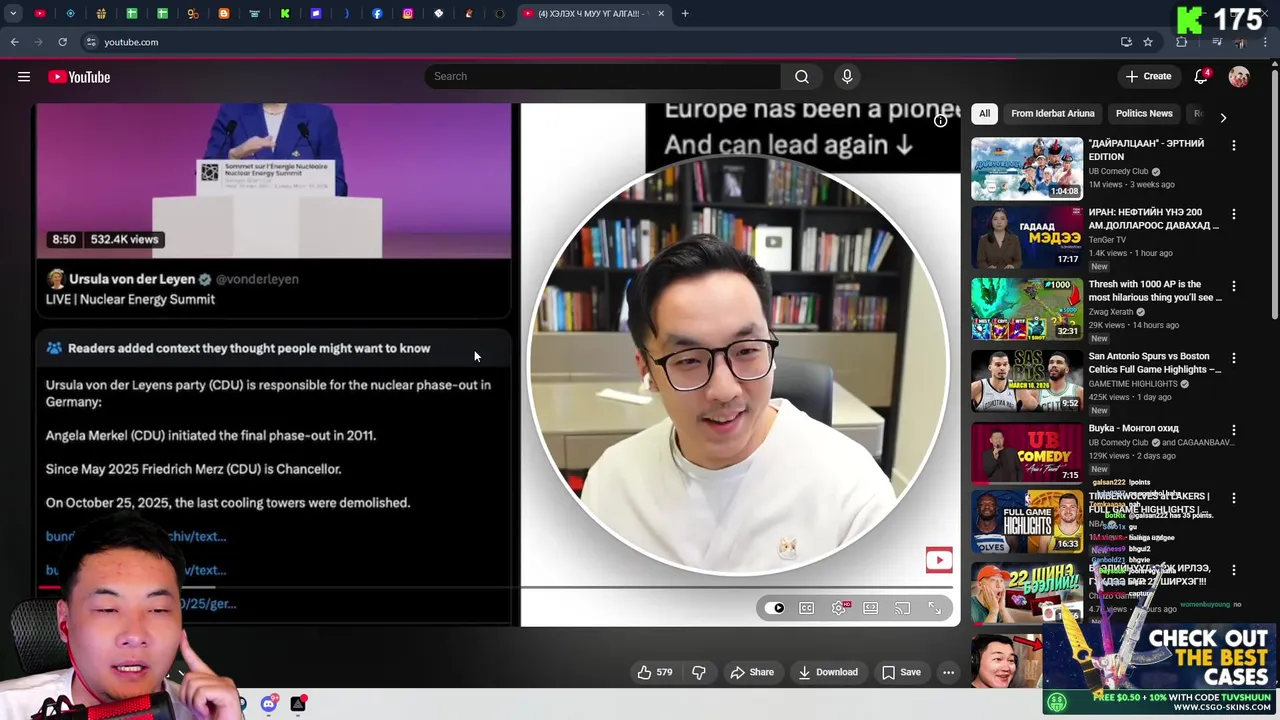Screen dimensions: 1280x720
Task: Open Spurs vs Celtics highlights thumbnail
Action: click(x=1027, y=381)
